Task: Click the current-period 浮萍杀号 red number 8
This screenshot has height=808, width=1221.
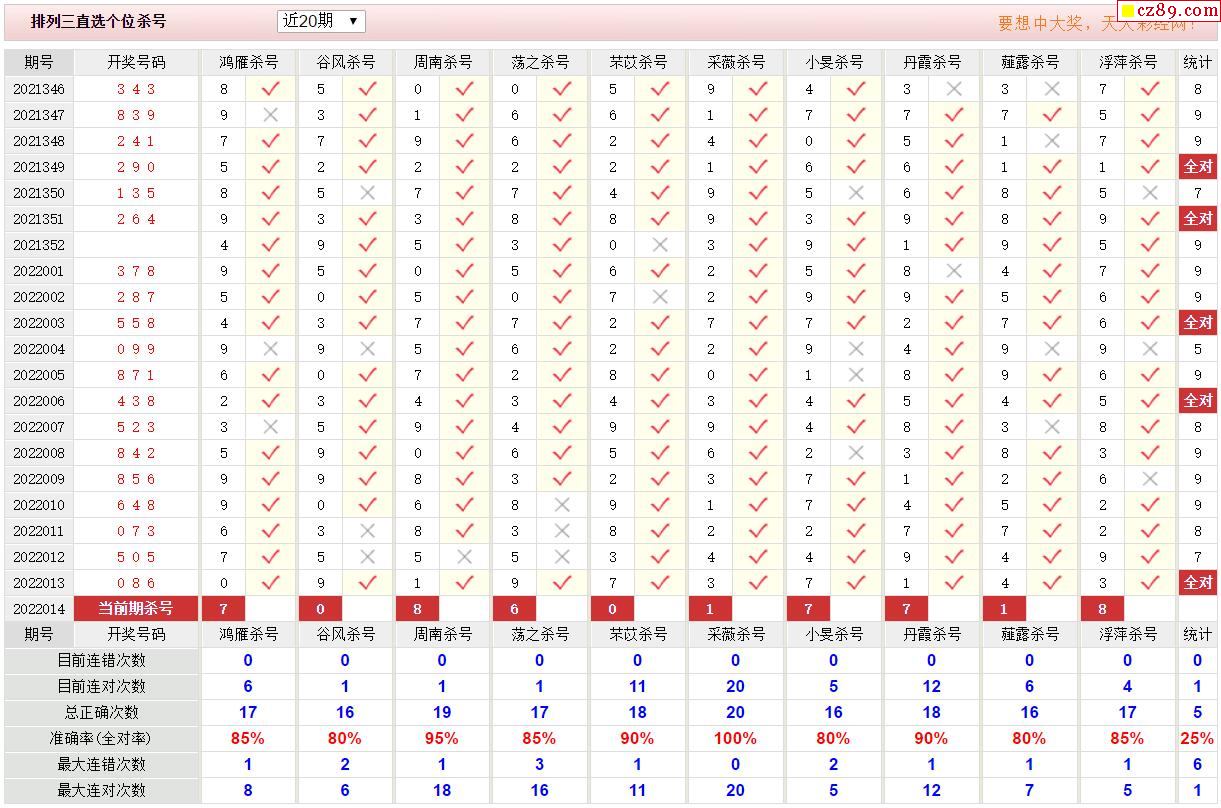Action: pos(1102,608)
